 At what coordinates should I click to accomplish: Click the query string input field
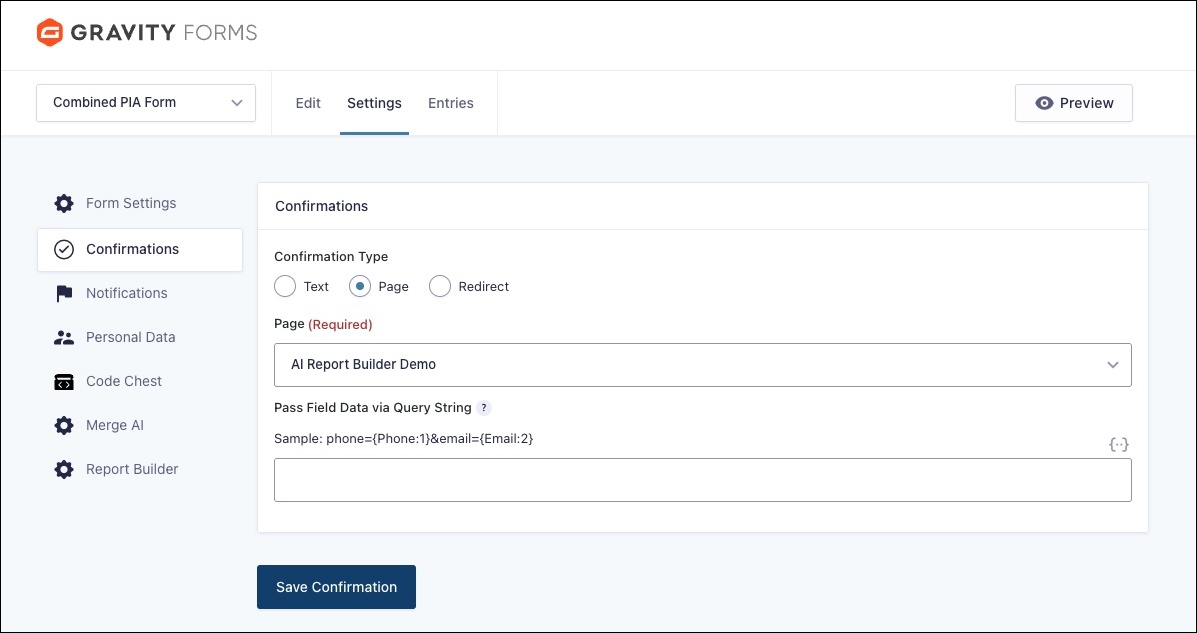click(x=702, y=481)
